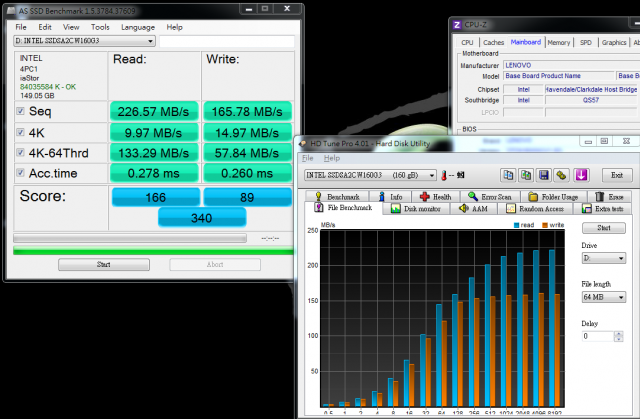Click the red cross Health icon
The image size is (640, 419).
pyautogui.click(x=424, y=197)
